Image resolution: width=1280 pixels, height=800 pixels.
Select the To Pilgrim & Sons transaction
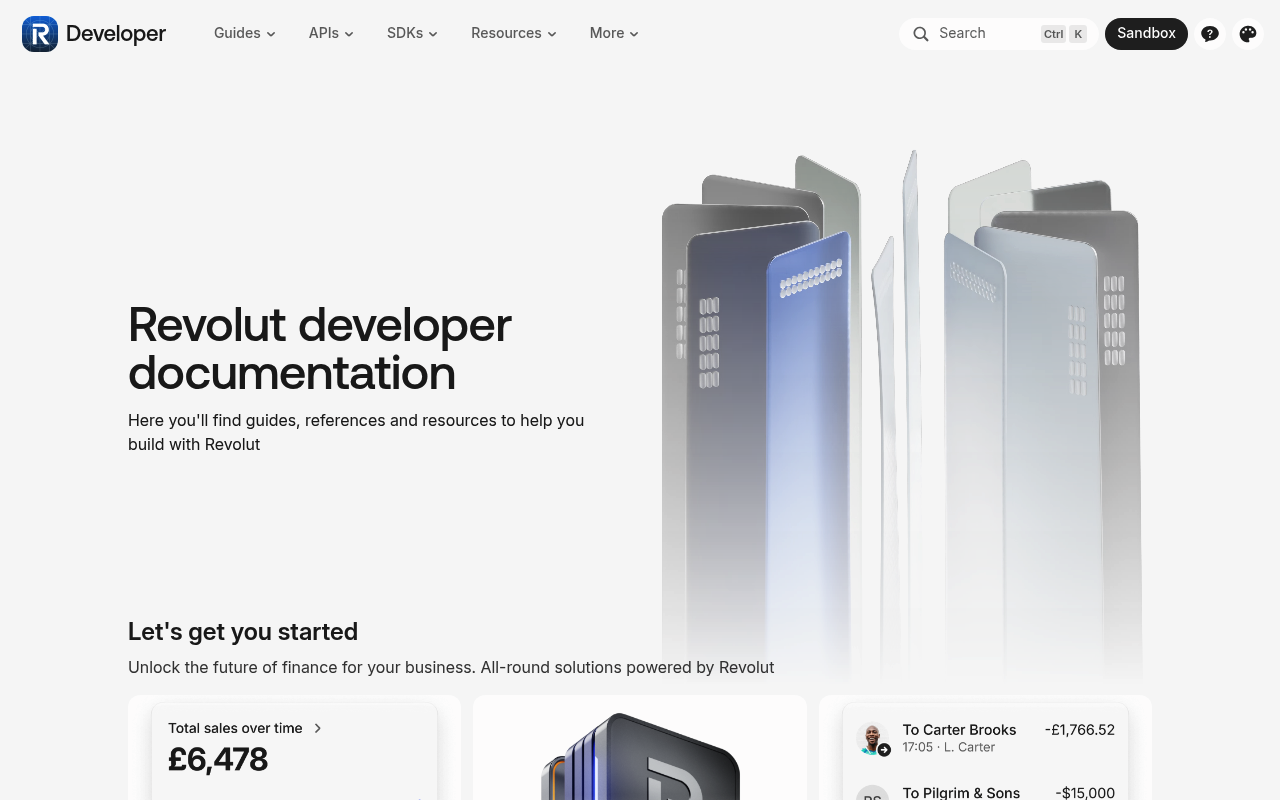coord(985,793)
